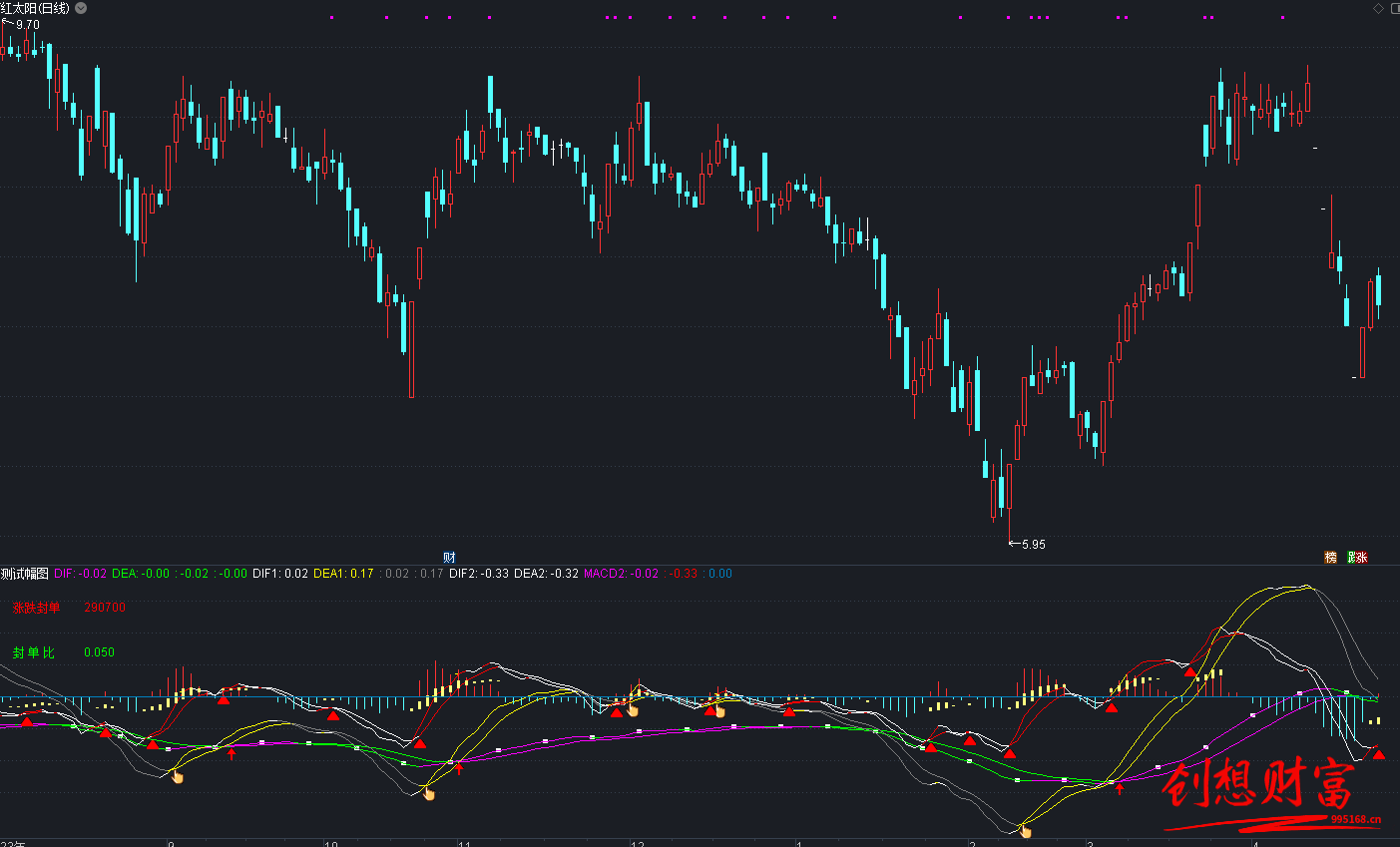Click the 0.050 ratio value

click(99, 652)
